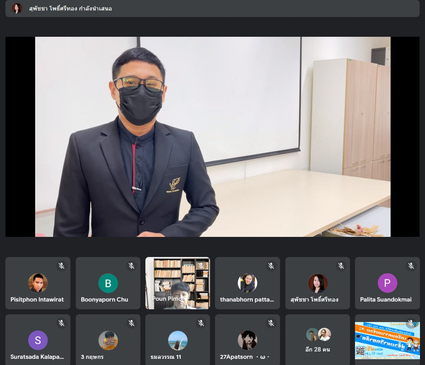
Task: Click the Boonyaporn Chu name label
Action: 104,299
